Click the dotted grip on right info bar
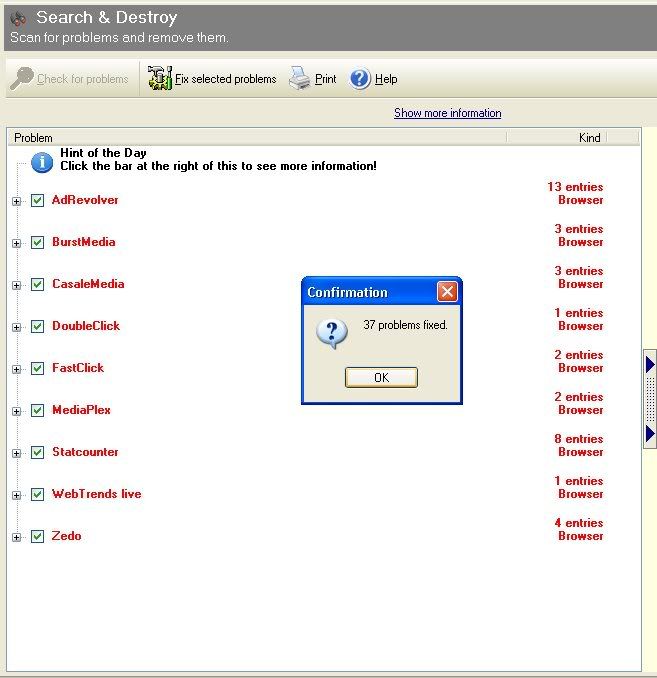 (x=650, y=399)
